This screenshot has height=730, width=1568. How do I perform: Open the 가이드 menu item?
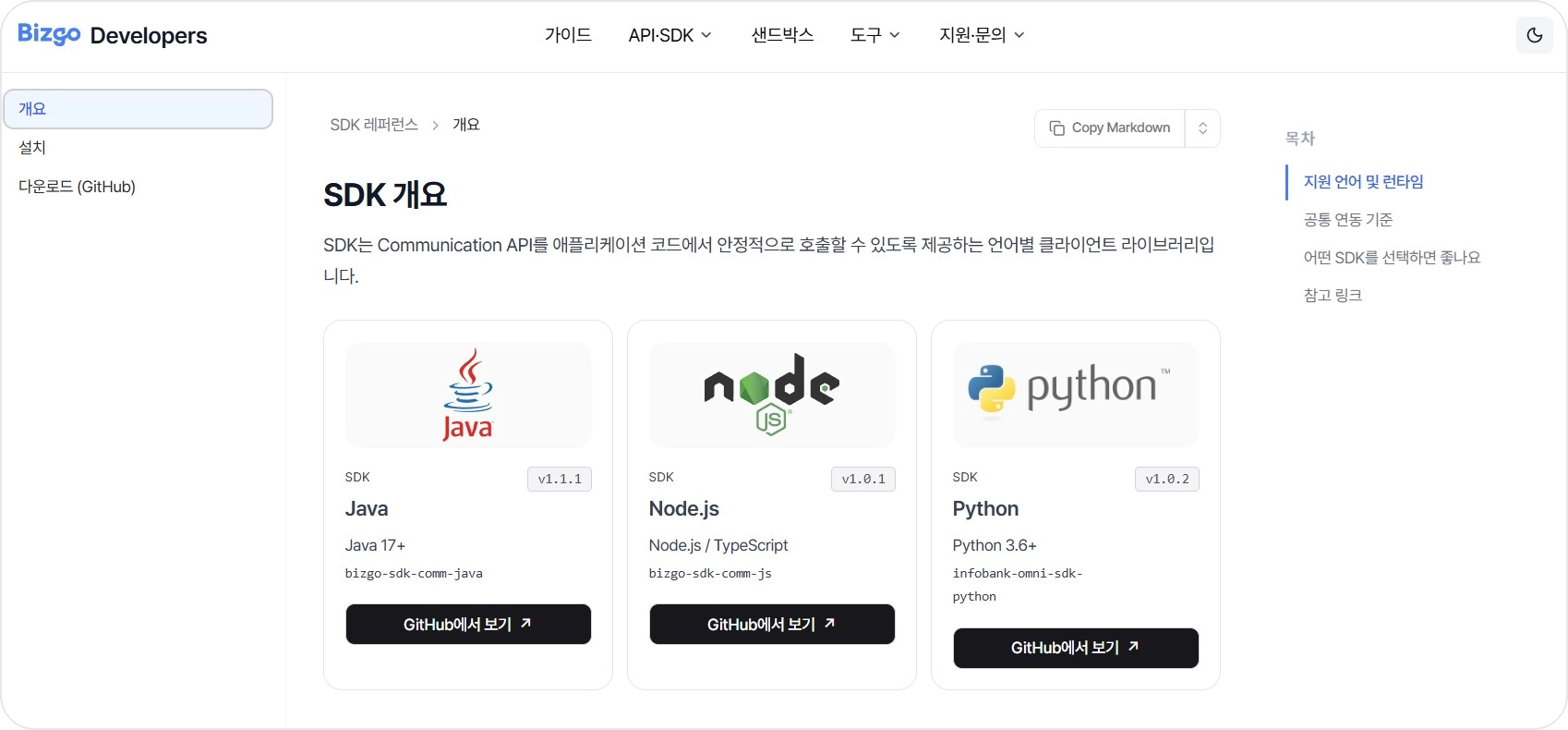tap(568, 35)
